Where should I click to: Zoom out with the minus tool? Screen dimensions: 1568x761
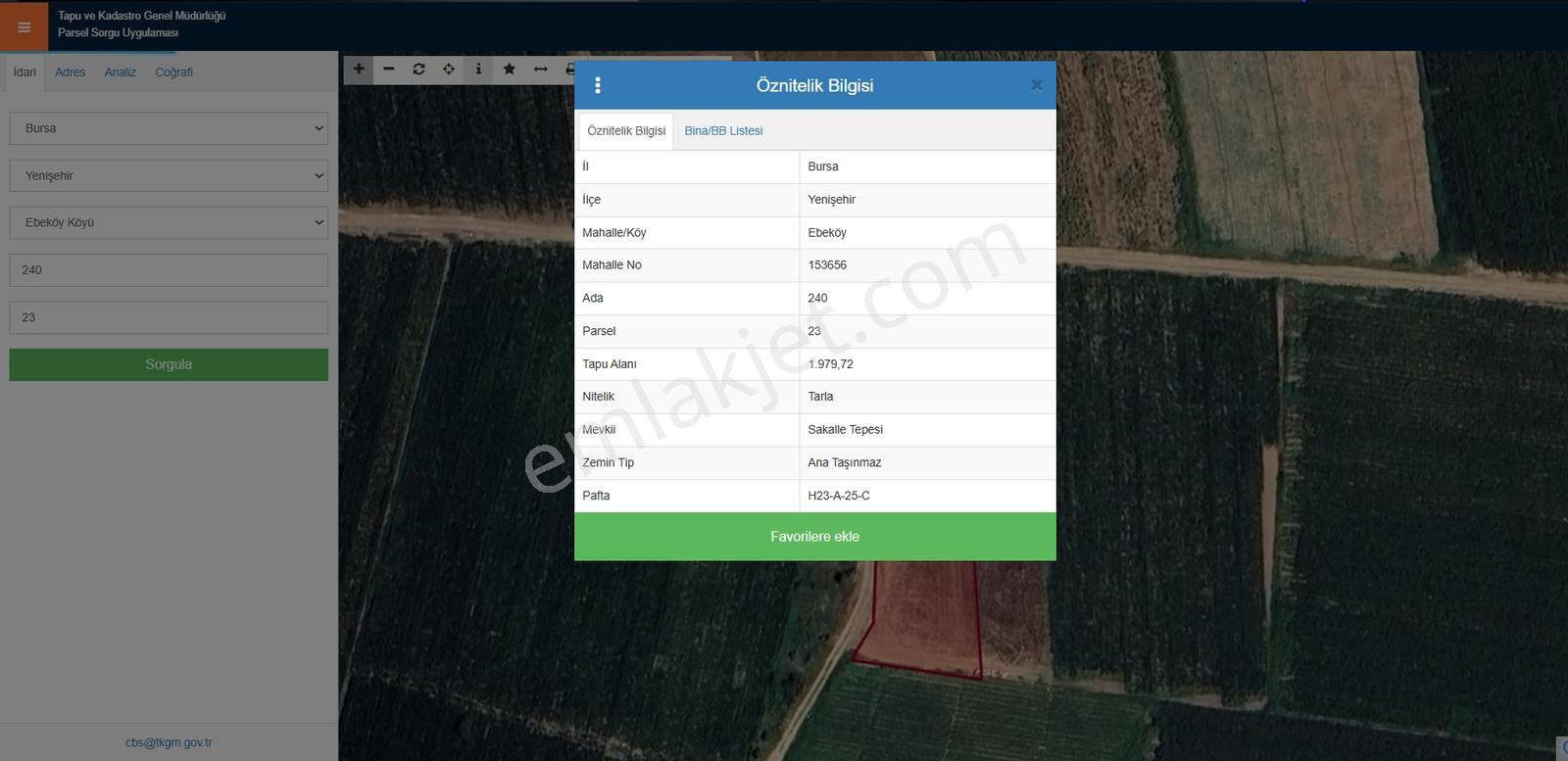coord(389,69)
